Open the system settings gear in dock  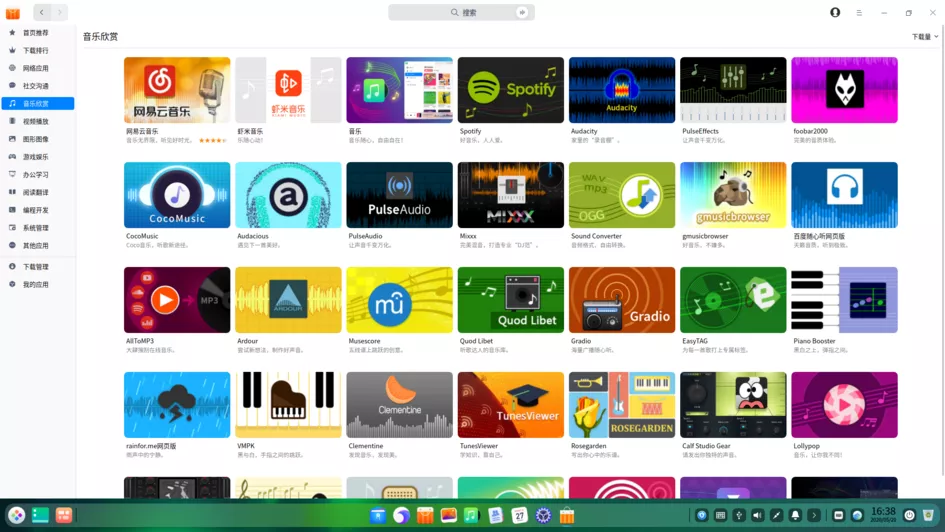pos(543,515)
